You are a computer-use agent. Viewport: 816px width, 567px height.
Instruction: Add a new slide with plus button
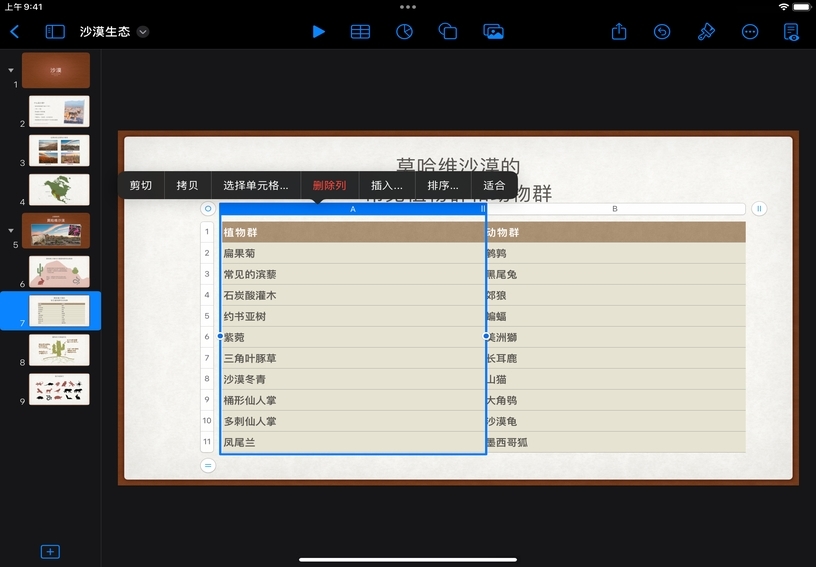coord(50,551)
